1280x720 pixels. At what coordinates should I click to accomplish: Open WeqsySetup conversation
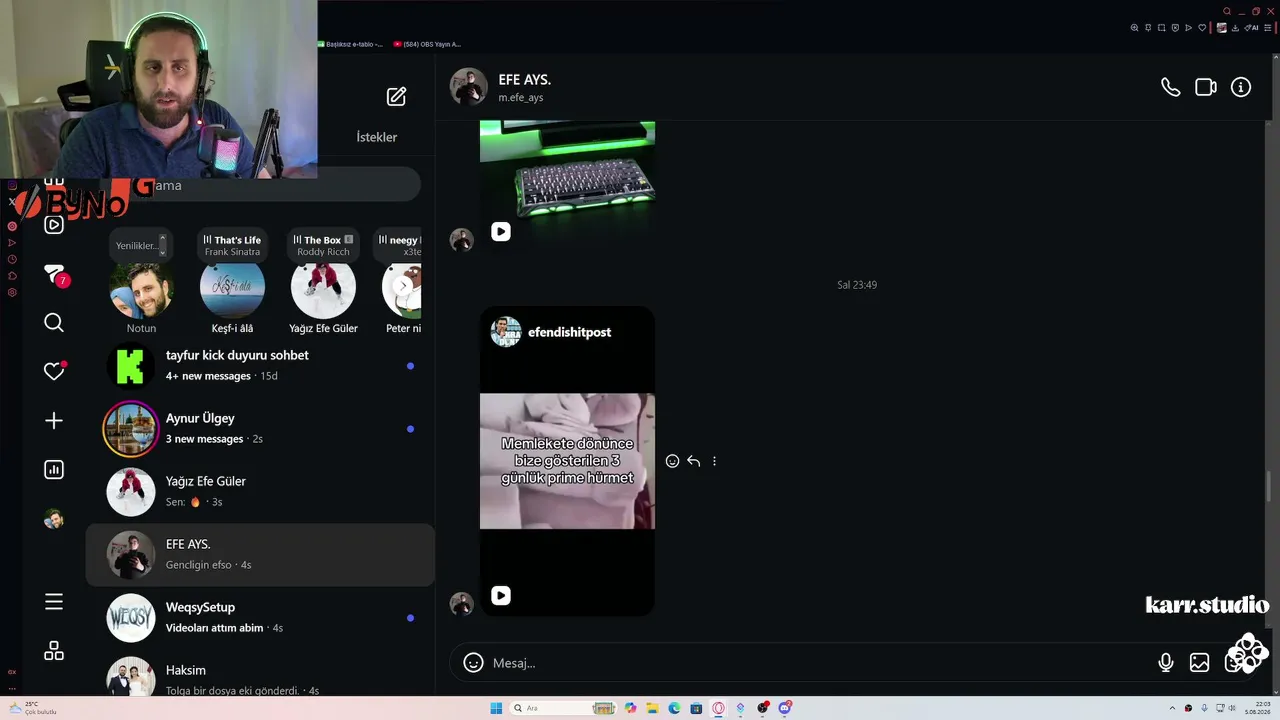pos(260,618)
